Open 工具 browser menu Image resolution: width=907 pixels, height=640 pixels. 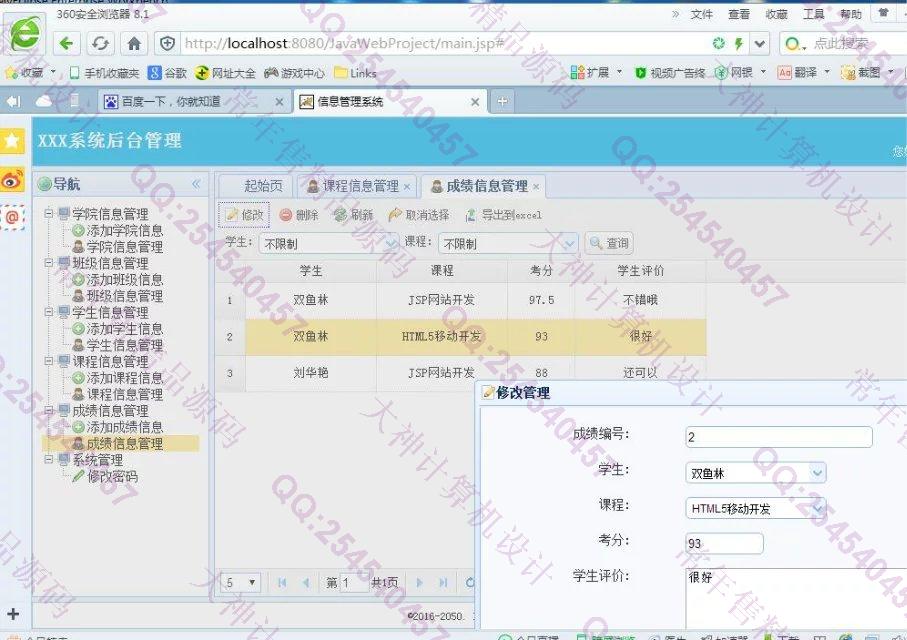point(813,14)
